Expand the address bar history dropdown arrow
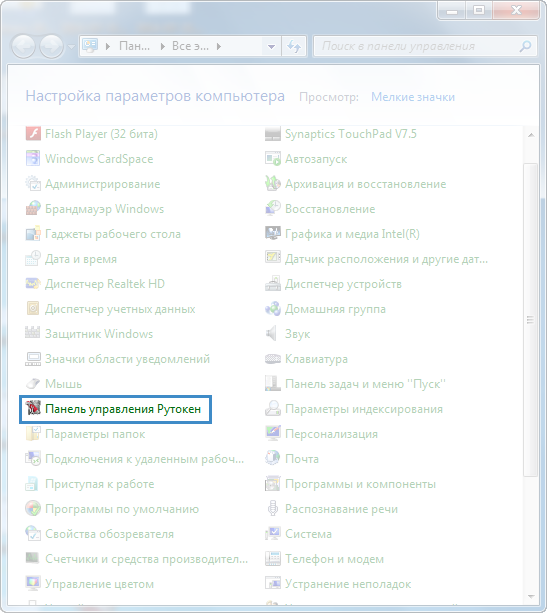547x613 pixels. click(271, 47)
